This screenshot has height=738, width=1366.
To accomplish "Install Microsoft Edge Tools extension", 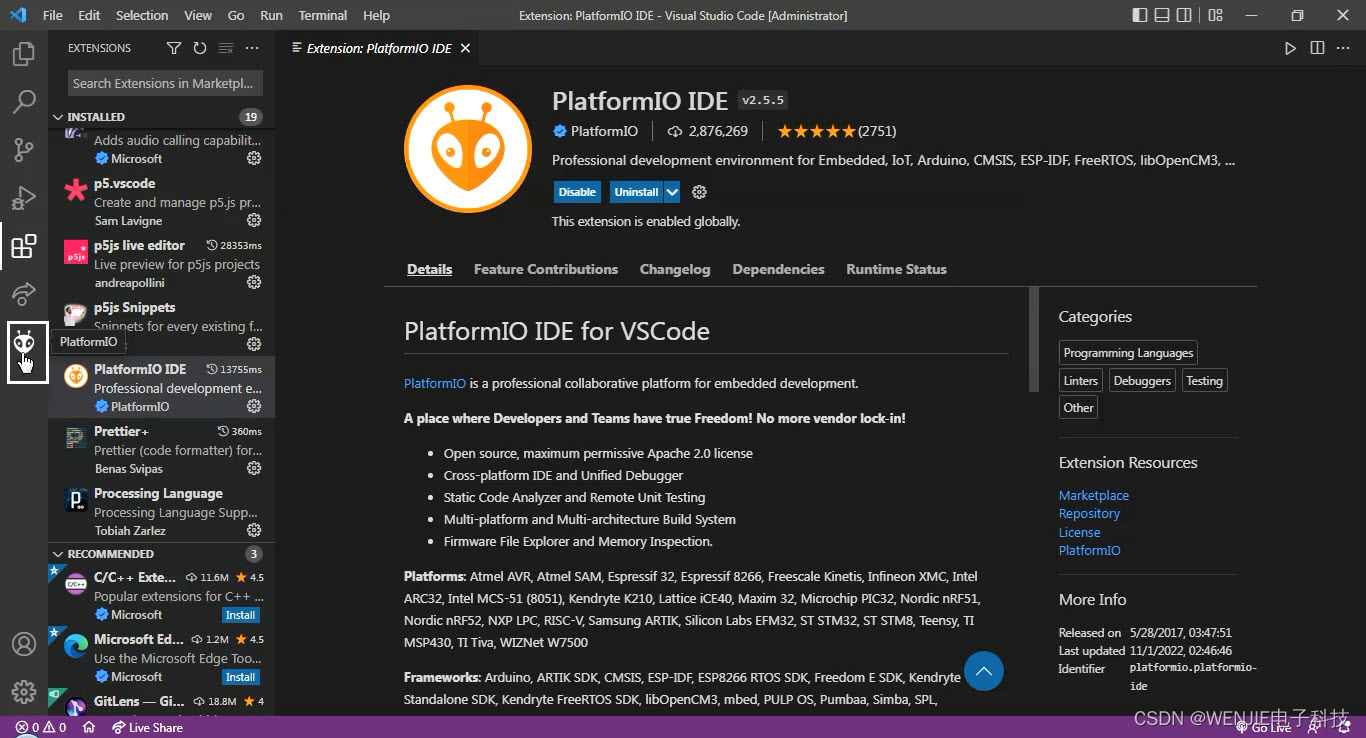I will click(241, 677).
